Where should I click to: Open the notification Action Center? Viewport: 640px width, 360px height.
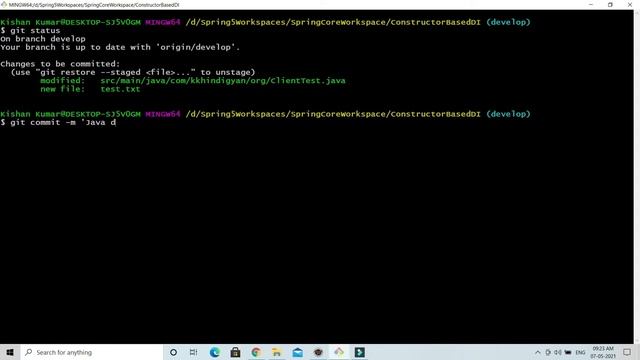[x=627, y=352]
